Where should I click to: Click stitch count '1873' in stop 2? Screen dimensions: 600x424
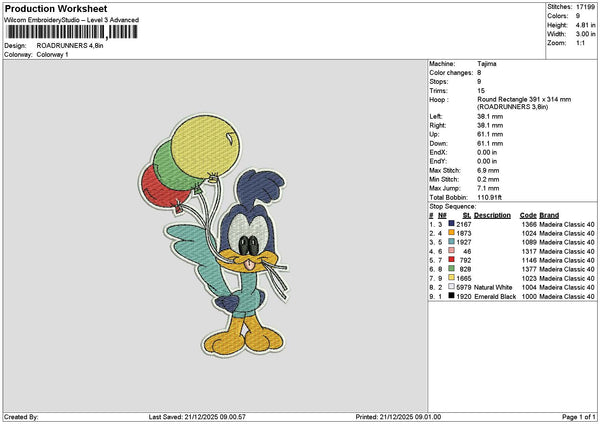coord(464,233)
